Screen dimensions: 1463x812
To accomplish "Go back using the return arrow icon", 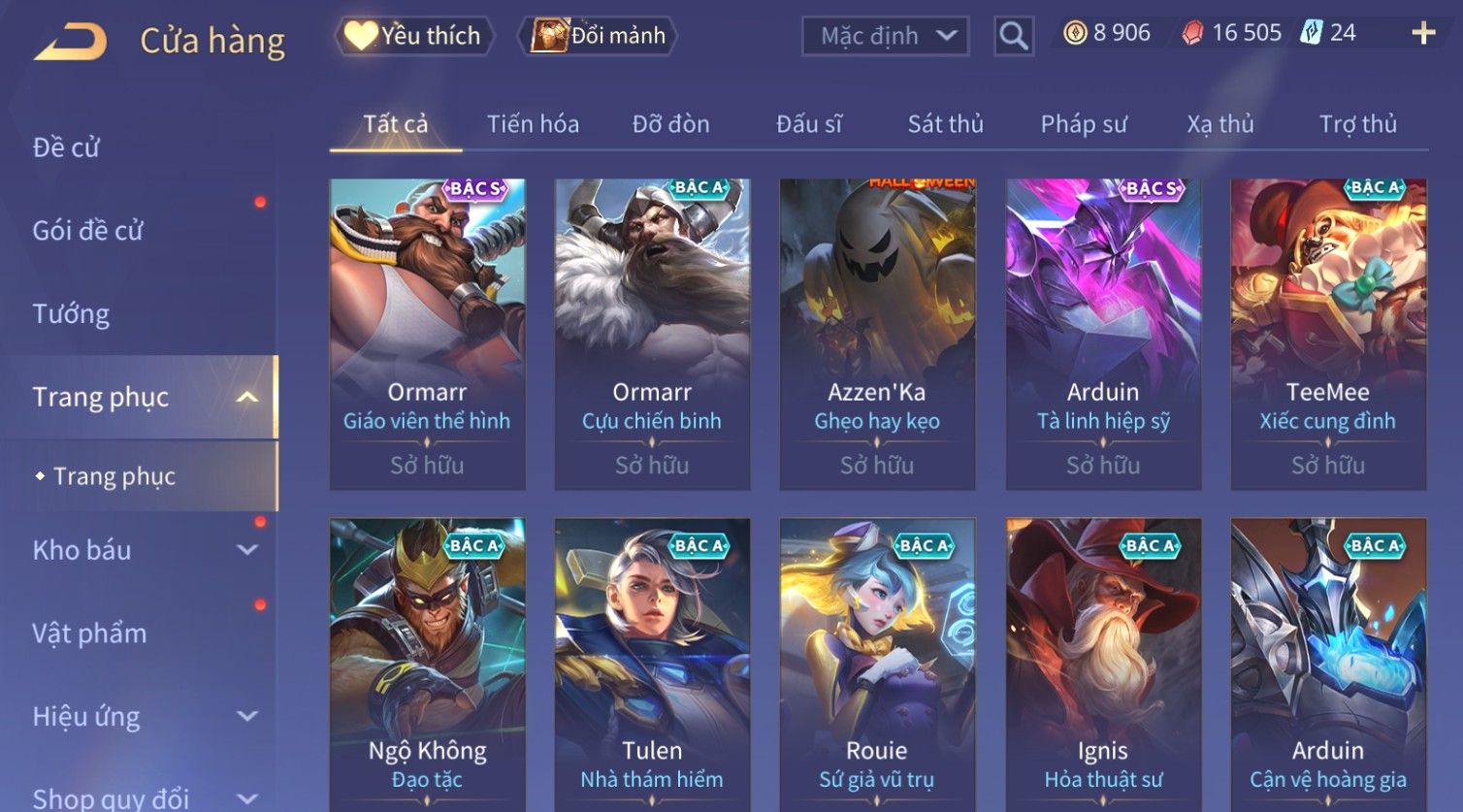I will 70,41.
